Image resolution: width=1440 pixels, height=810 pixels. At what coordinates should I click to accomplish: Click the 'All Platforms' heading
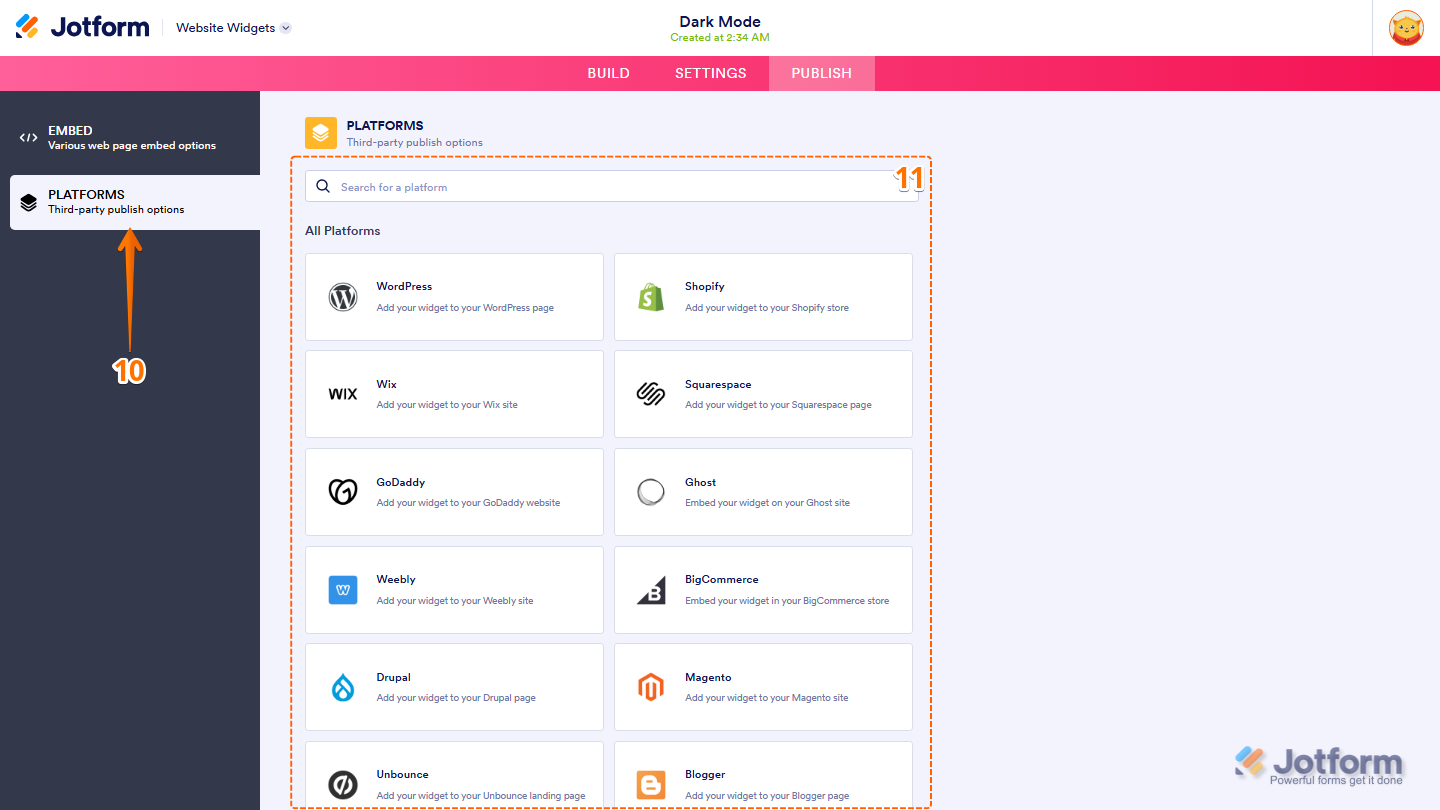click(x=343, y=231)
